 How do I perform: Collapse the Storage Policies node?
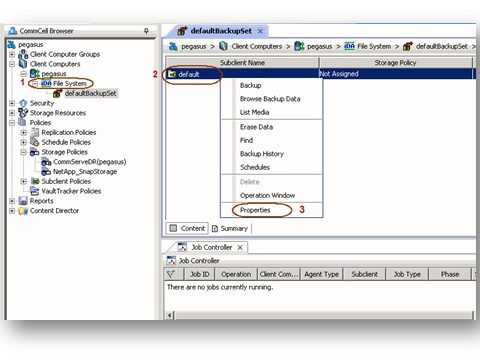[x=24, y=152]
